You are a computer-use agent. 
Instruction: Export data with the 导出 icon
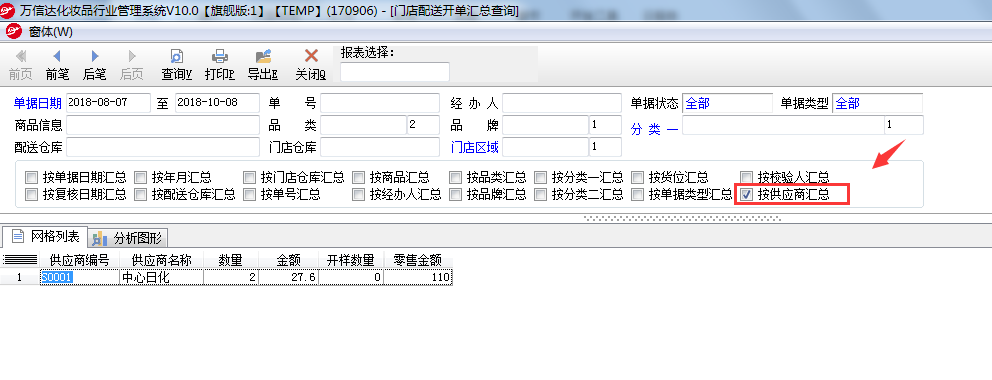[x=263, y=56]
